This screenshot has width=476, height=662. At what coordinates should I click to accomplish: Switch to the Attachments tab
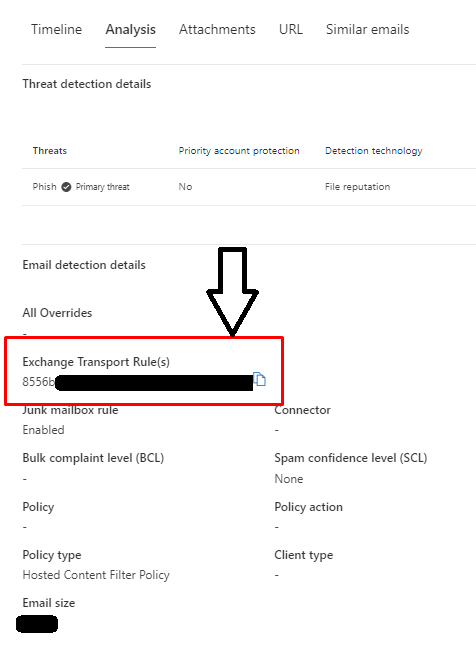click(x=217, y=30)
